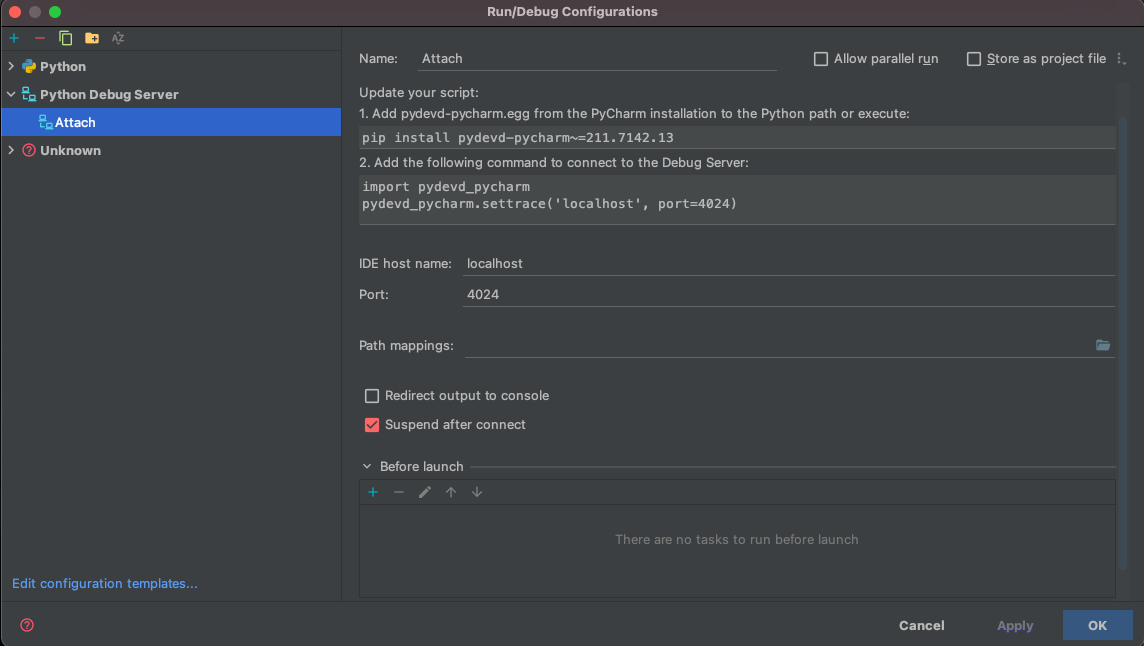Open the Path mappings browser
Viewport: 1144px width, 646px height.
pyautogui.click(x=1102, y=344)
